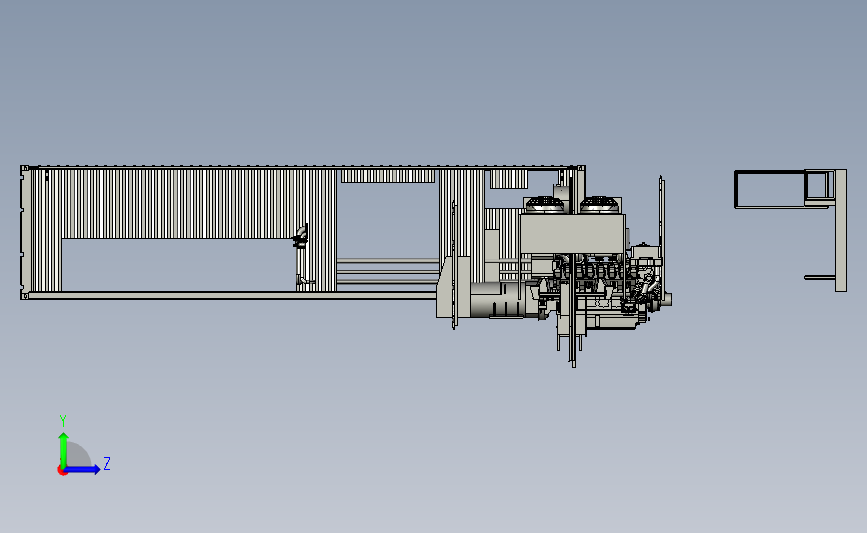
Task: Click the red X axis origin ball
Action: 62,471
